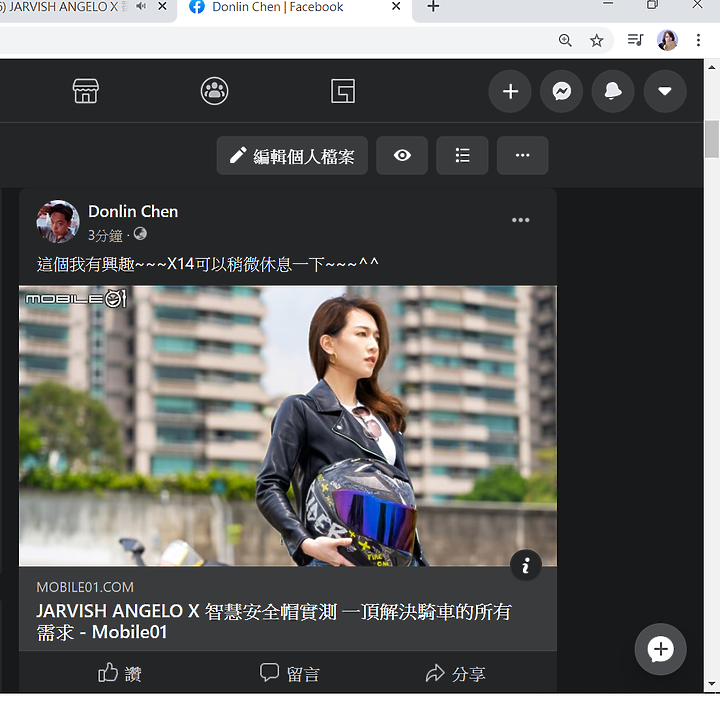Open the post options three-dot menu
720x704 pixels.
[x=521, y=220]
